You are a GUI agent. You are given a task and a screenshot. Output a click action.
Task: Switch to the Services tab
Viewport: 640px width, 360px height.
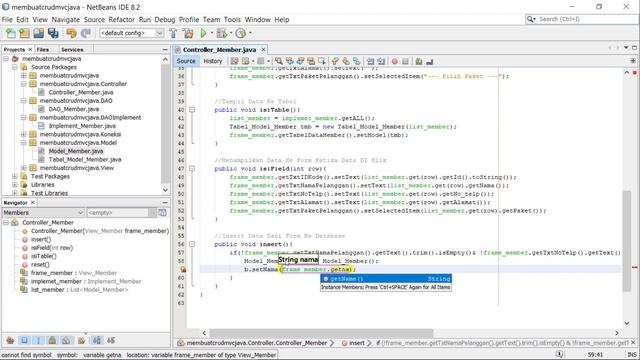[72, 49]
